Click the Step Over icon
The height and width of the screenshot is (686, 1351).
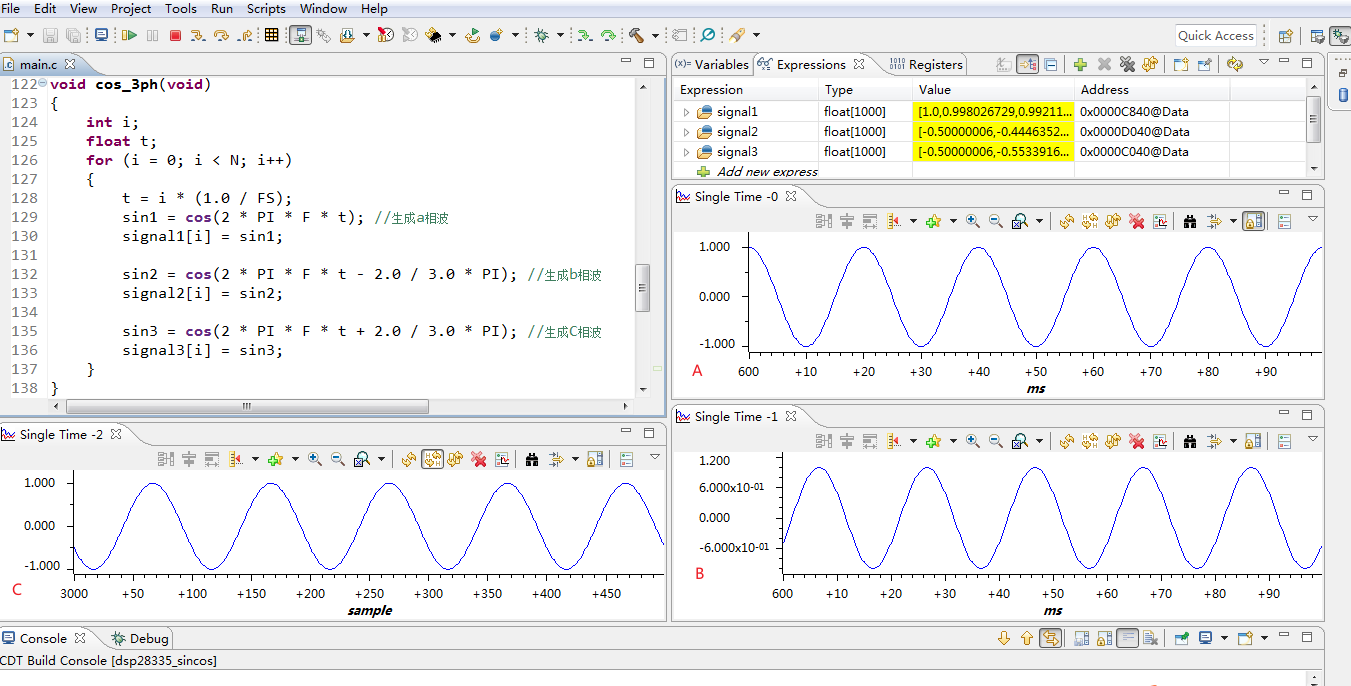tap(221, 35)
